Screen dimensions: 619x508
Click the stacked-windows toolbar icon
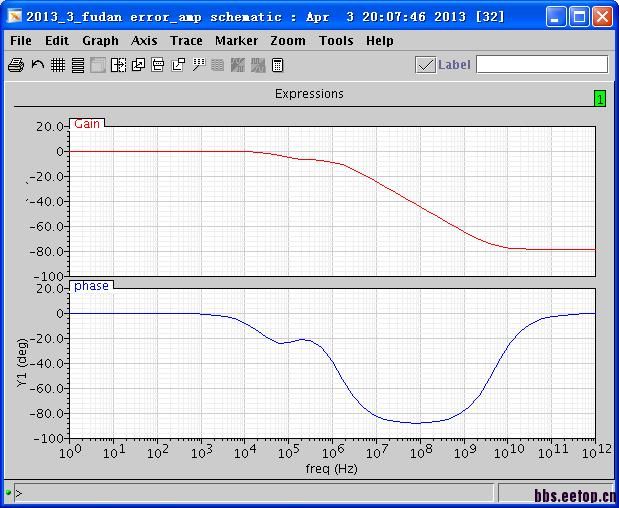pos(158,65)
